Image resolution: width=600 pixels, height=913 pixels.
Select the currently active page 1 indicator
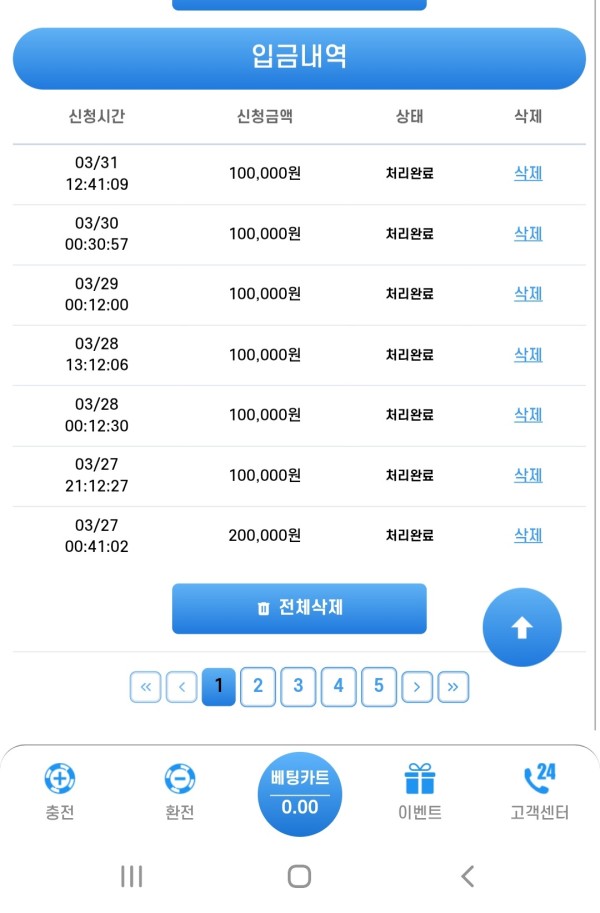(x=218, y=686)
